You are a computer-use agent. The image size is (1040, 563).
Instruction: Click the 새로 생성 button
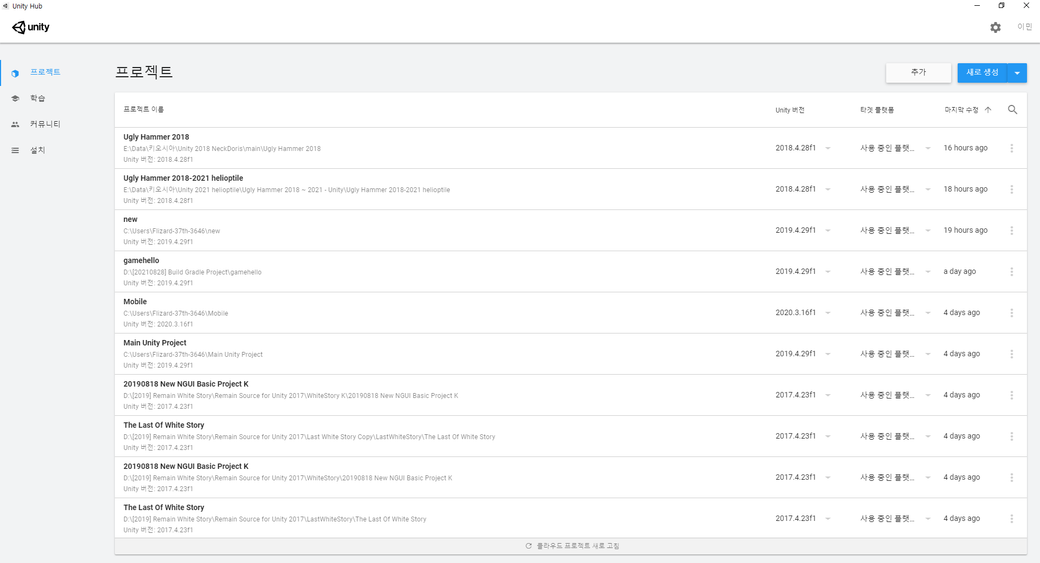(982, 73)
